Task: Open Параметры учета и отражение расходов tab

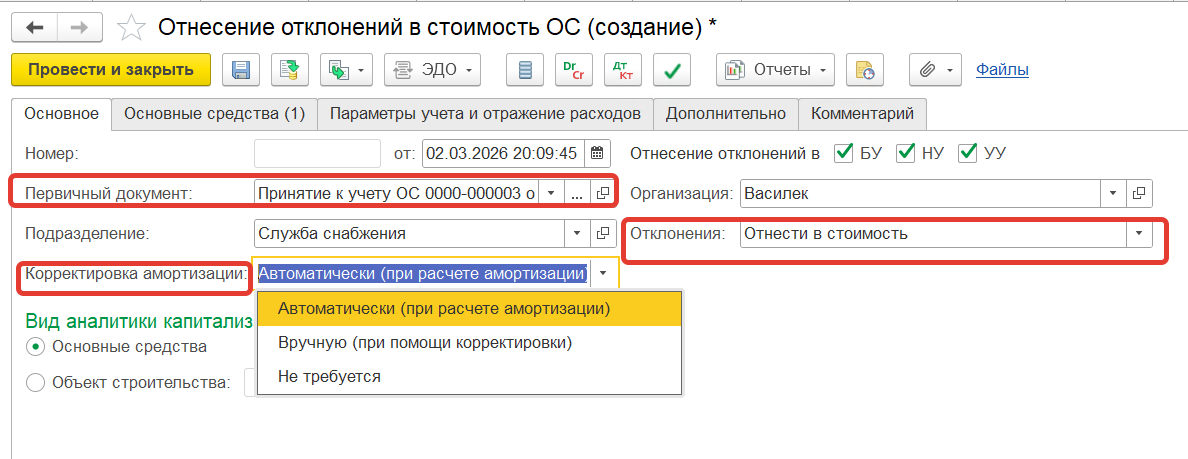Action: (485, 114)
